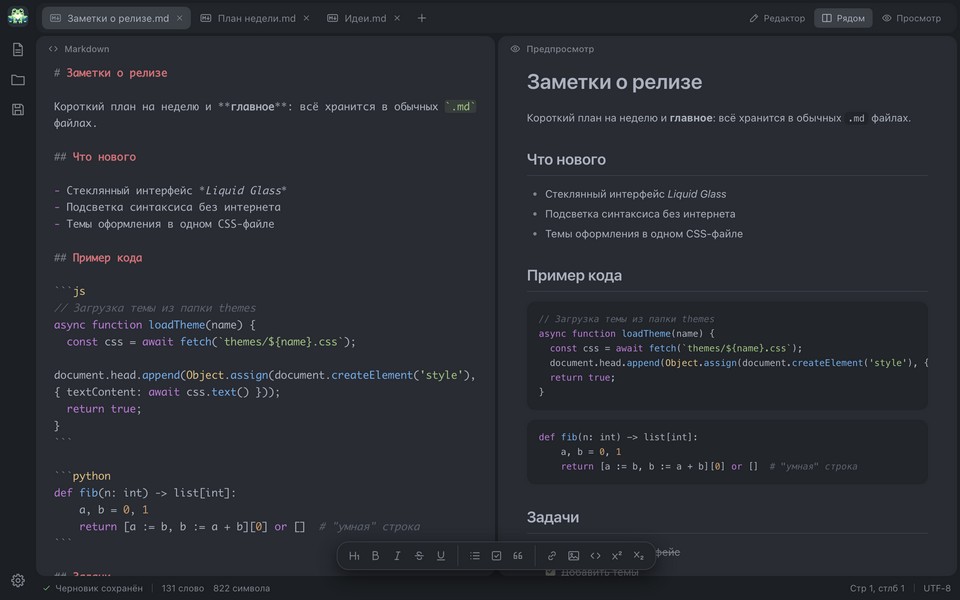The width and height of the screenshot is (960, 600).
Task: Close the Заметки о релизе.md tab
Action: click(179, 18)
